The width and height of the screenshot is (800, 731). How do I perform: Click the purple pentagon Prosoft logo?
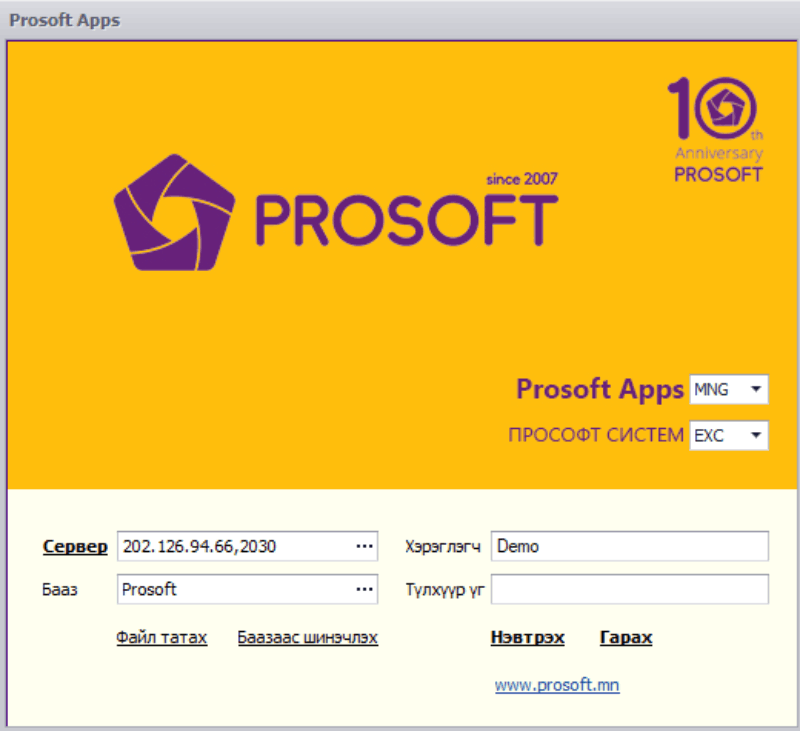click(x=174, y=214)
